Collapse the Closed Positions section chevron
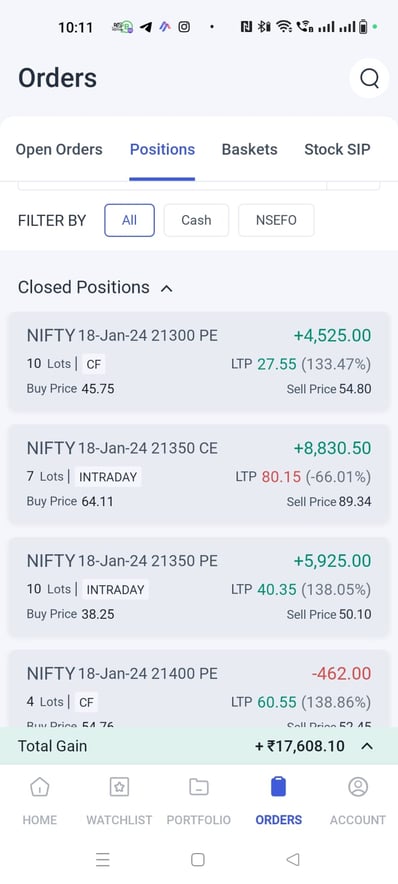Viewport: 398px width, 884px height. coord(166,288)
